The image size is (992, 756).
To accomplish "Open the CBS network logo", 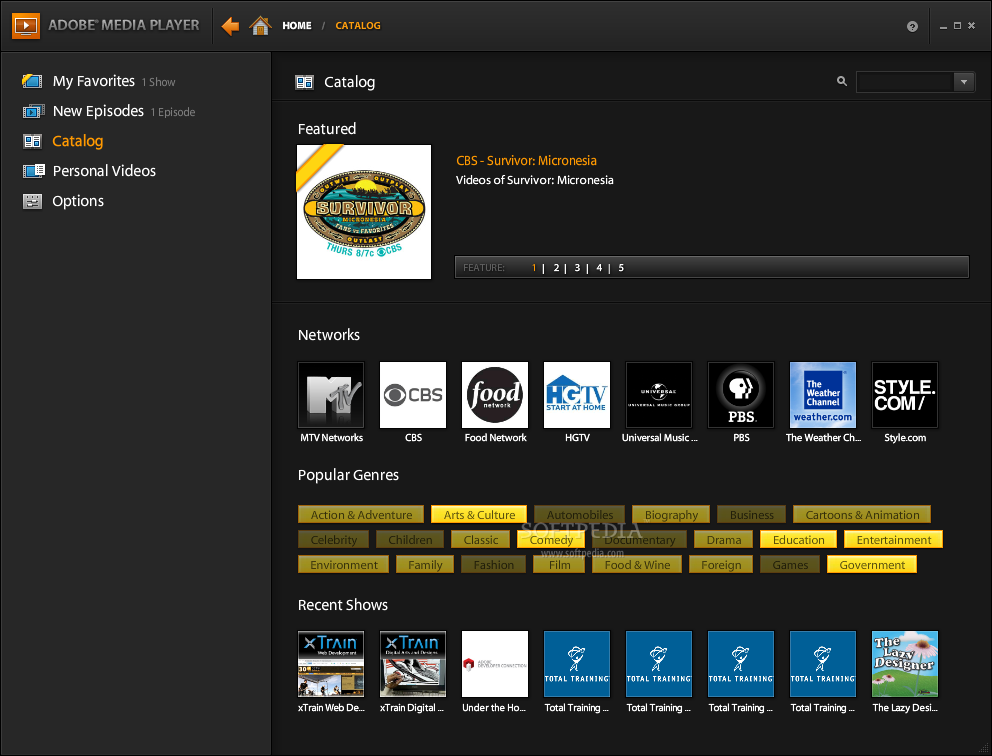I will pos(412,395).
